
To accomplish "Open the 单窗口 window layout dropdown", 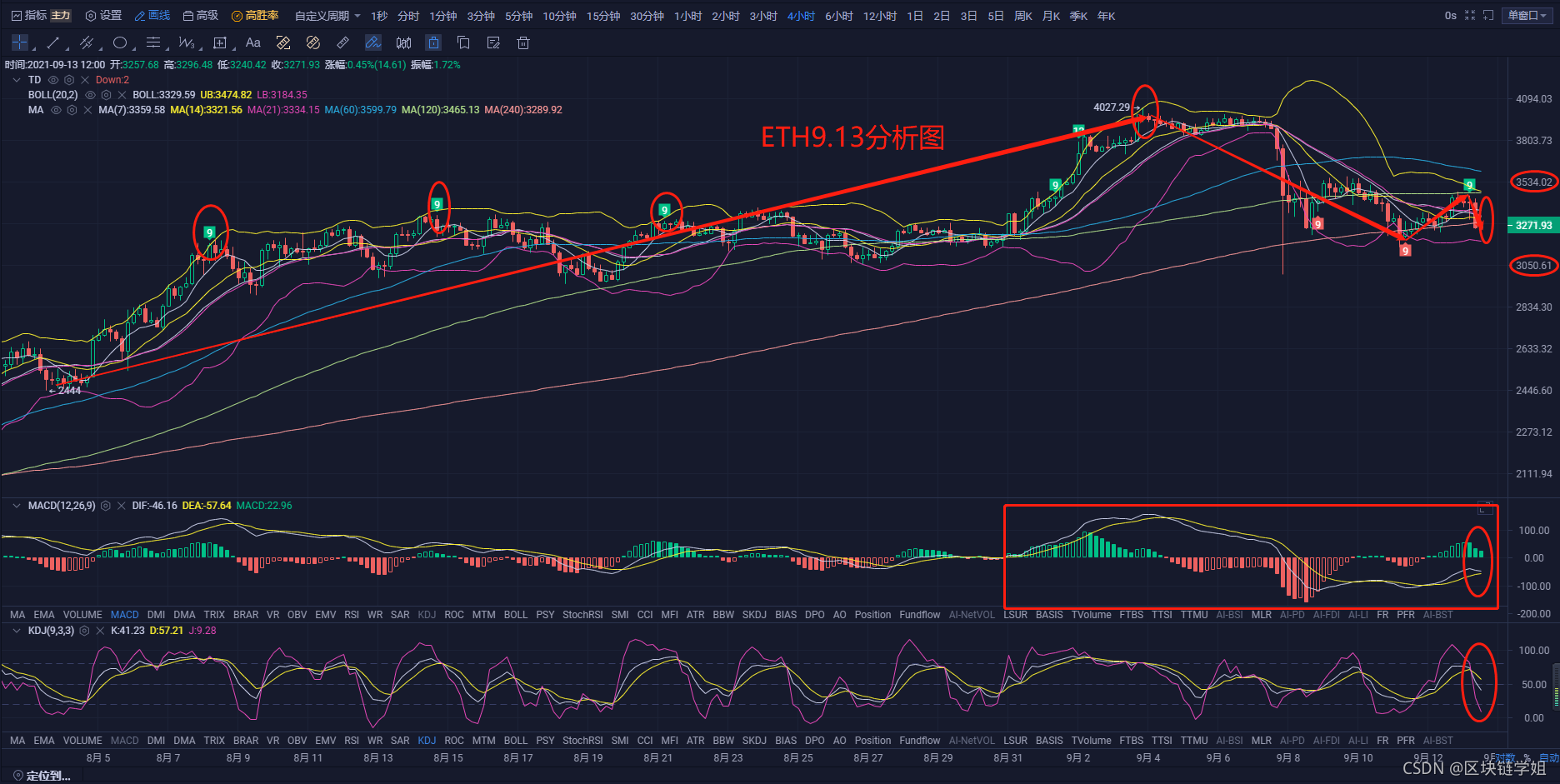I will tap(1527, 16).
